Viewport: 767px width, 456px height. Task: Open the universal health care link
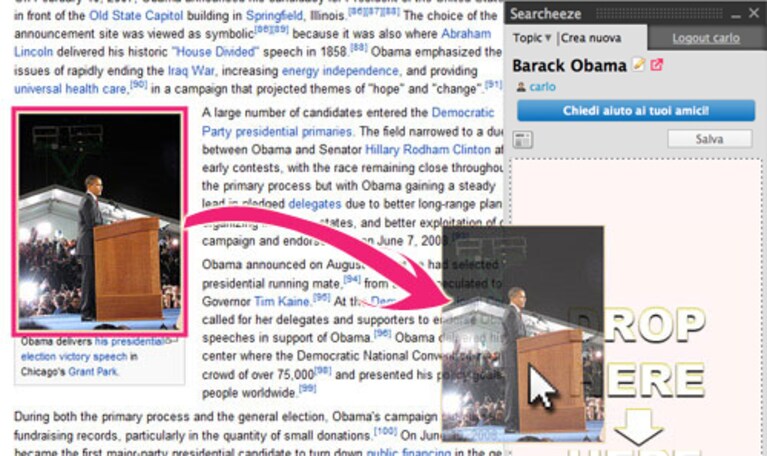70,89
